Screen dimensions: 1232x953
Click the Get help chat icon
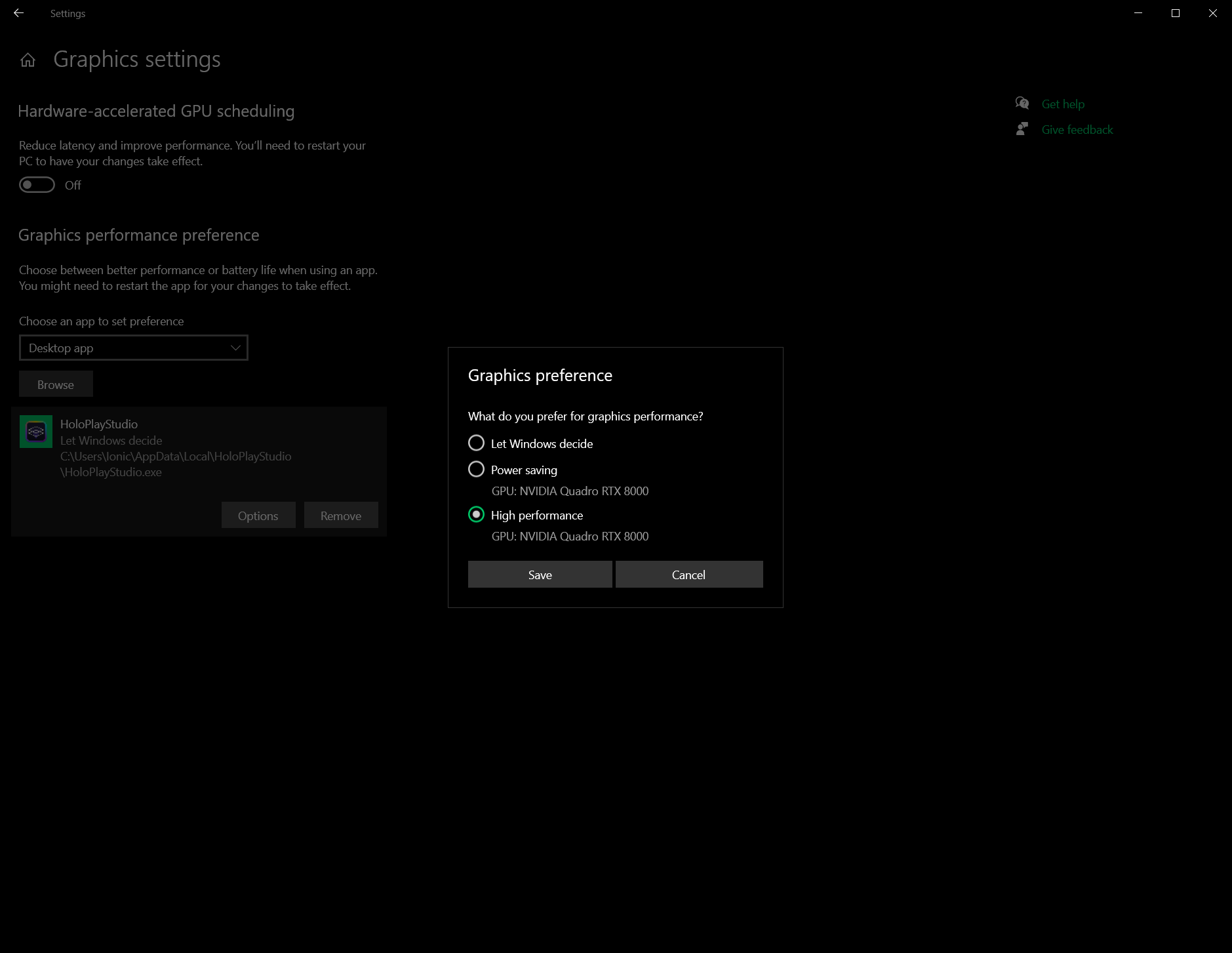point(1022,104)
